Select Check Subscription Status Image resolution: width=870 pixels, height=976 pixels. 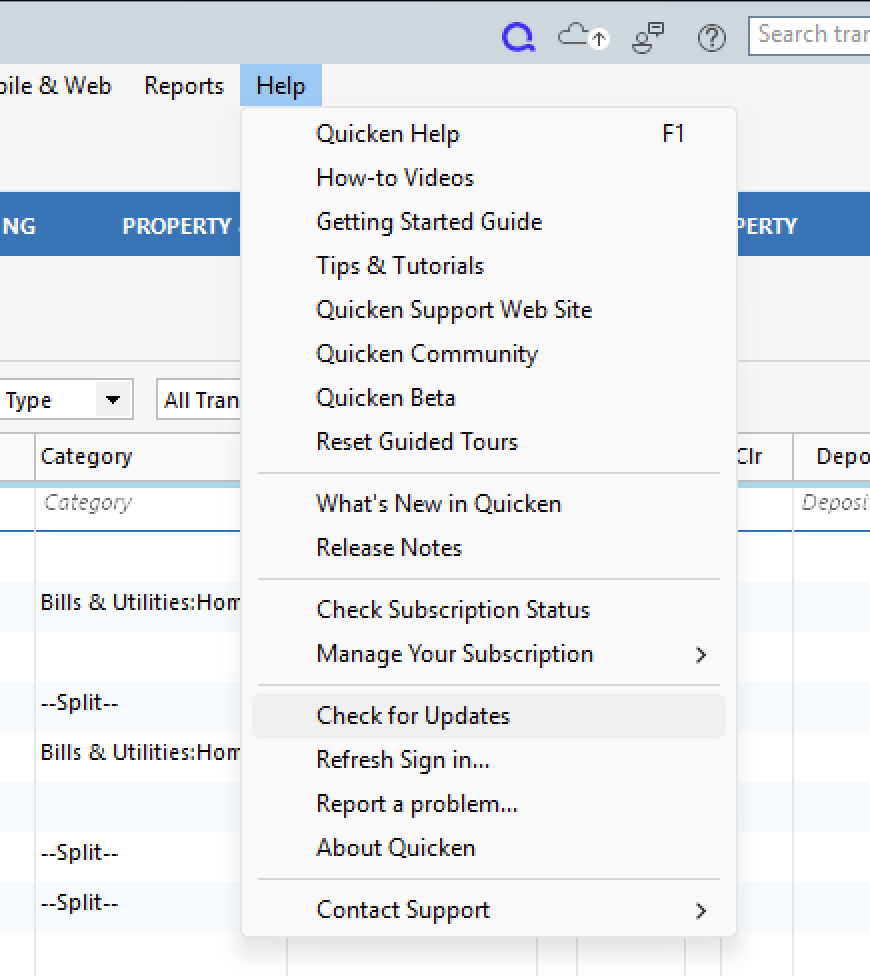coord(489,610)
